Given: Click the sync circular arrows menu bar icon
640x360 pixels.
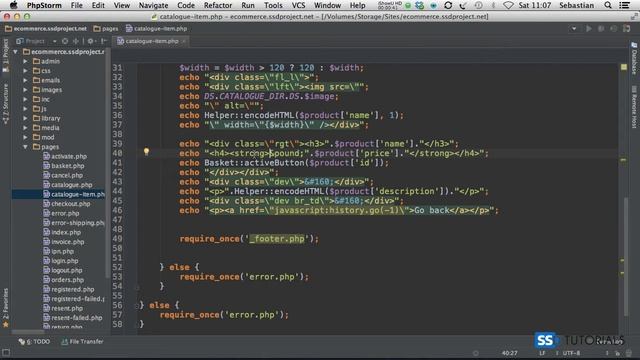Looking at the screenshot, I should 448,5.
